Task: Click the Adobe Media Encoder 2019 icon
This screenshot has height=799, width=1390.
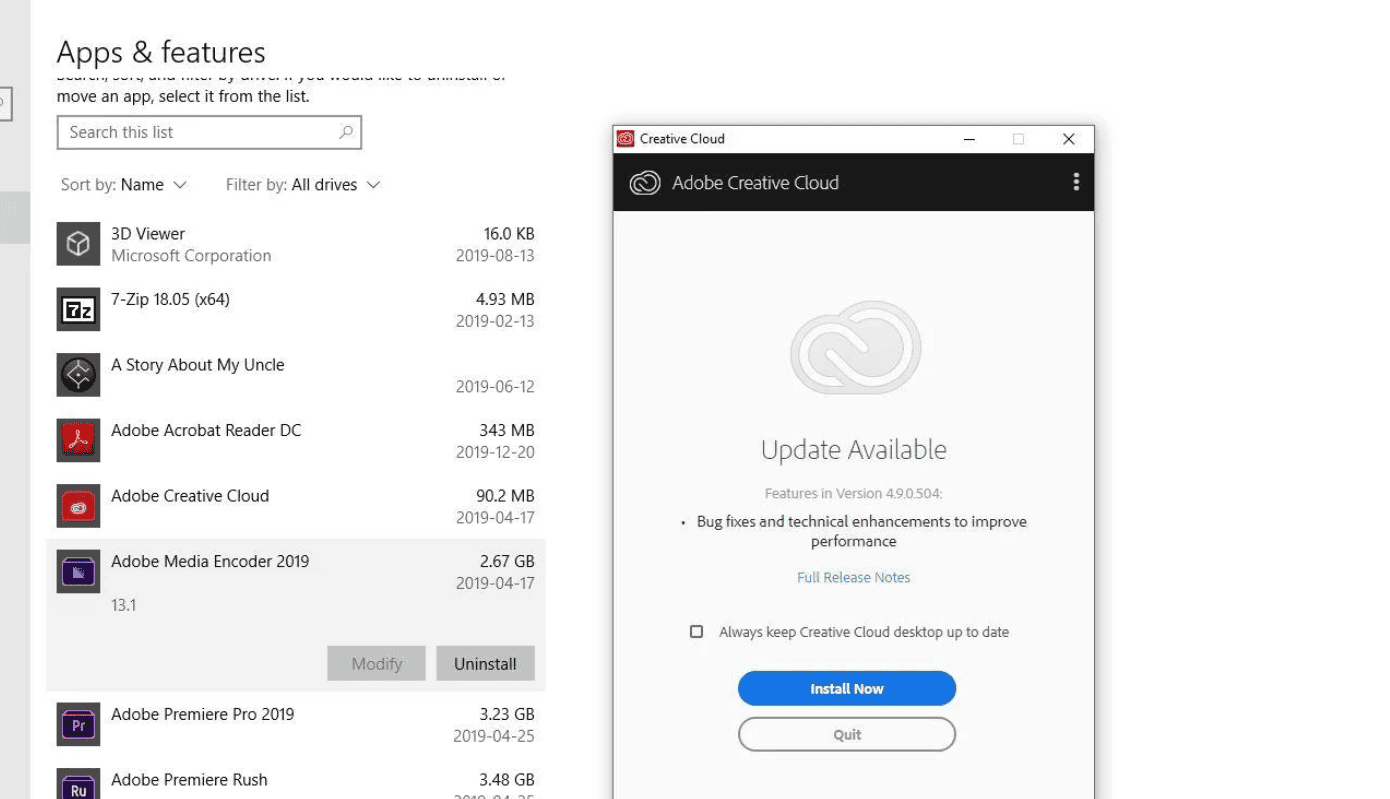Action: click(78, 571)
